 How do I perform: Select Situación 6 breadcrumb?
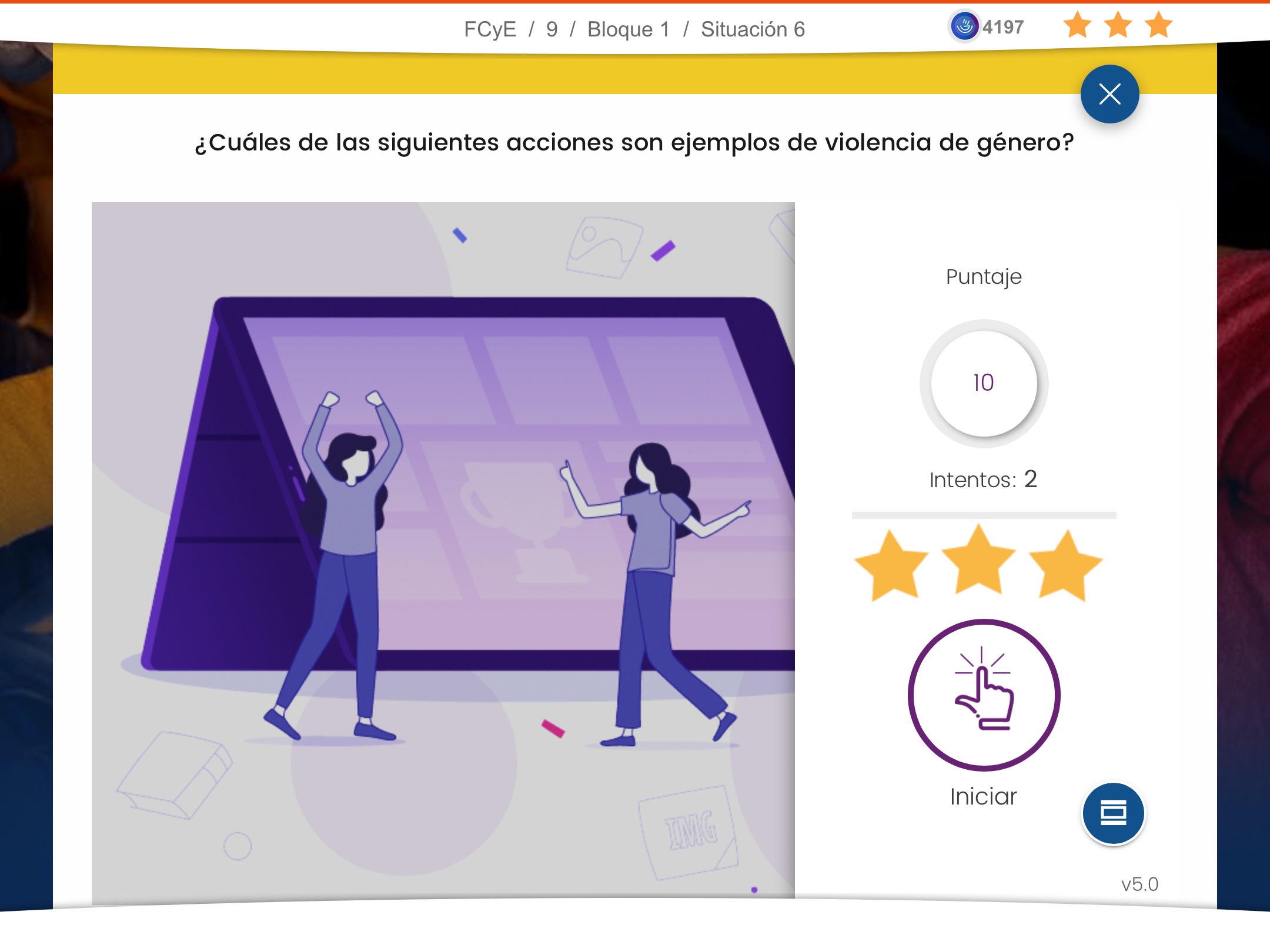753,29
